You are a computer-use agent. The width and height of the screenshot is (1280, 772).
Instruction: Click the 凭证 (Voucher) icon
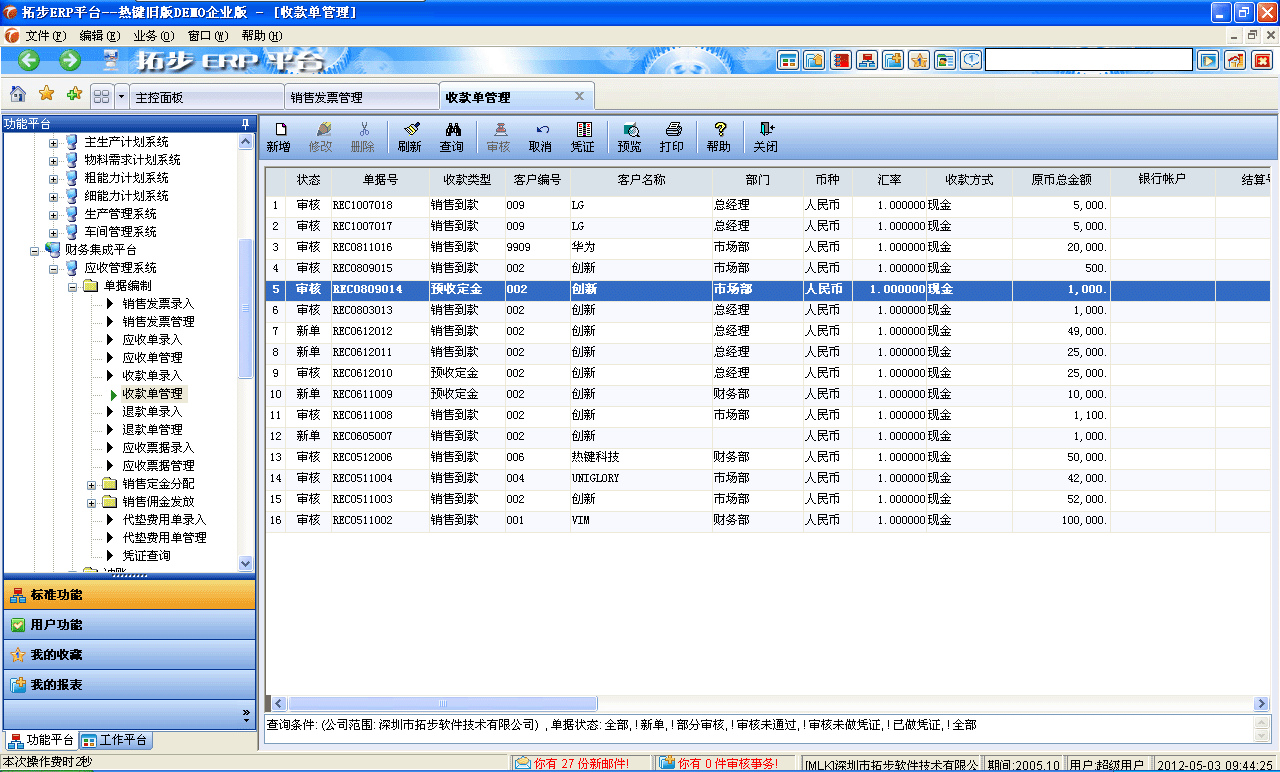(584, 137)
